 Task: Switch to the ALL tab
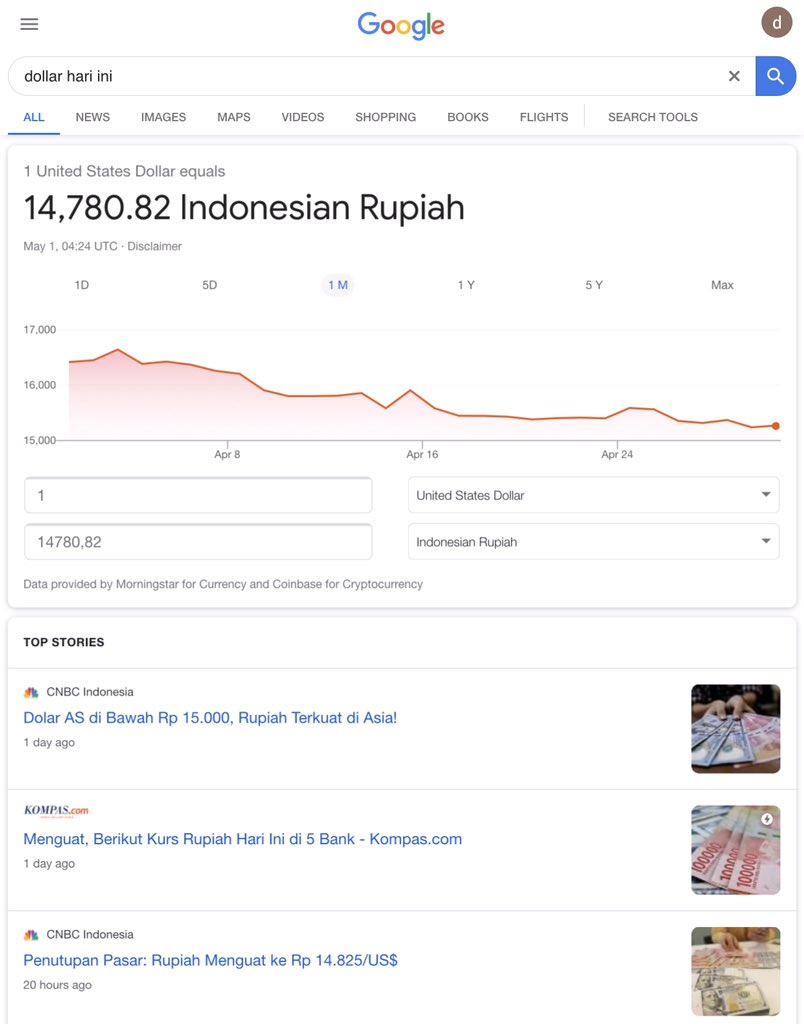click(34, 117)
